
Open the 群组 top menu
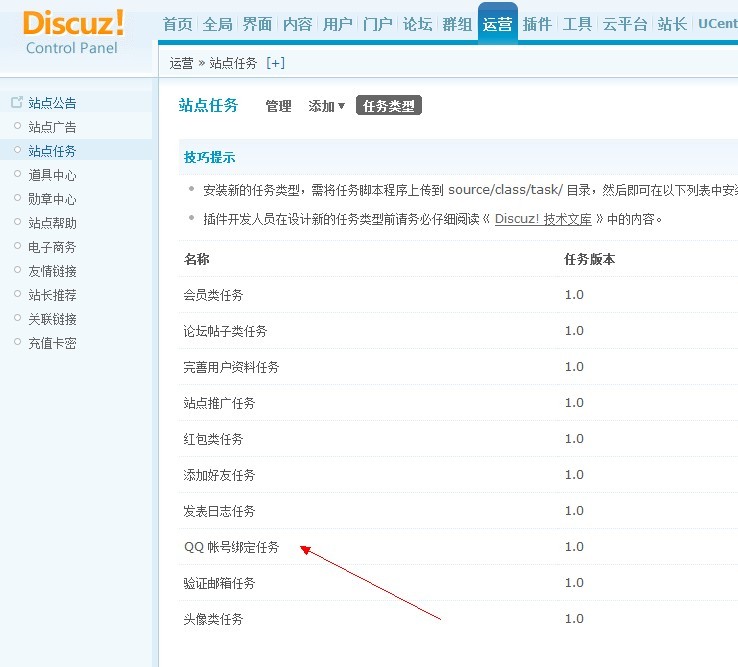click(x=457, y=24)
